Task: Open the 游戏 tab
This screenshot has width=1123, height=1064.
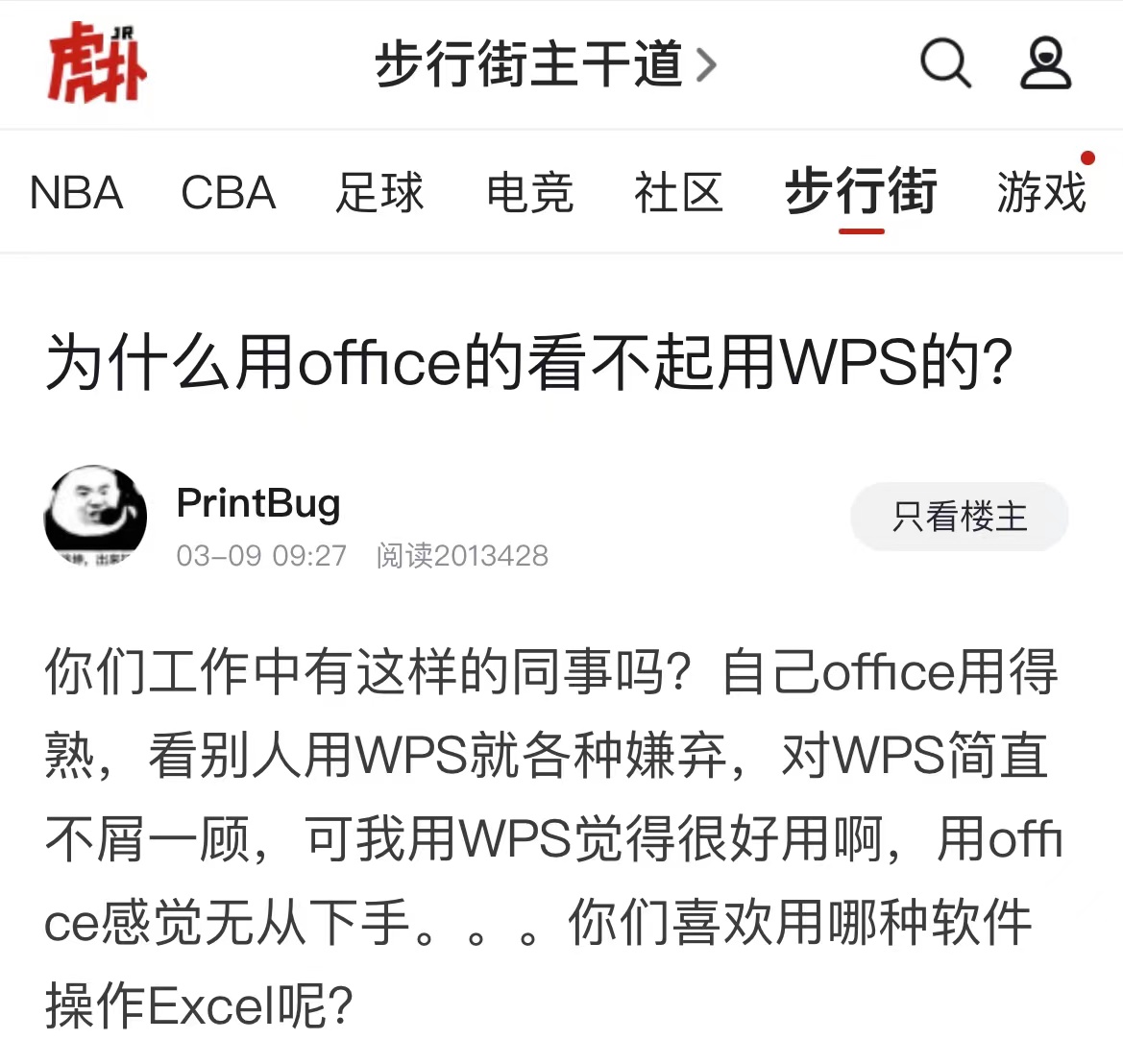Action: 1042,193
